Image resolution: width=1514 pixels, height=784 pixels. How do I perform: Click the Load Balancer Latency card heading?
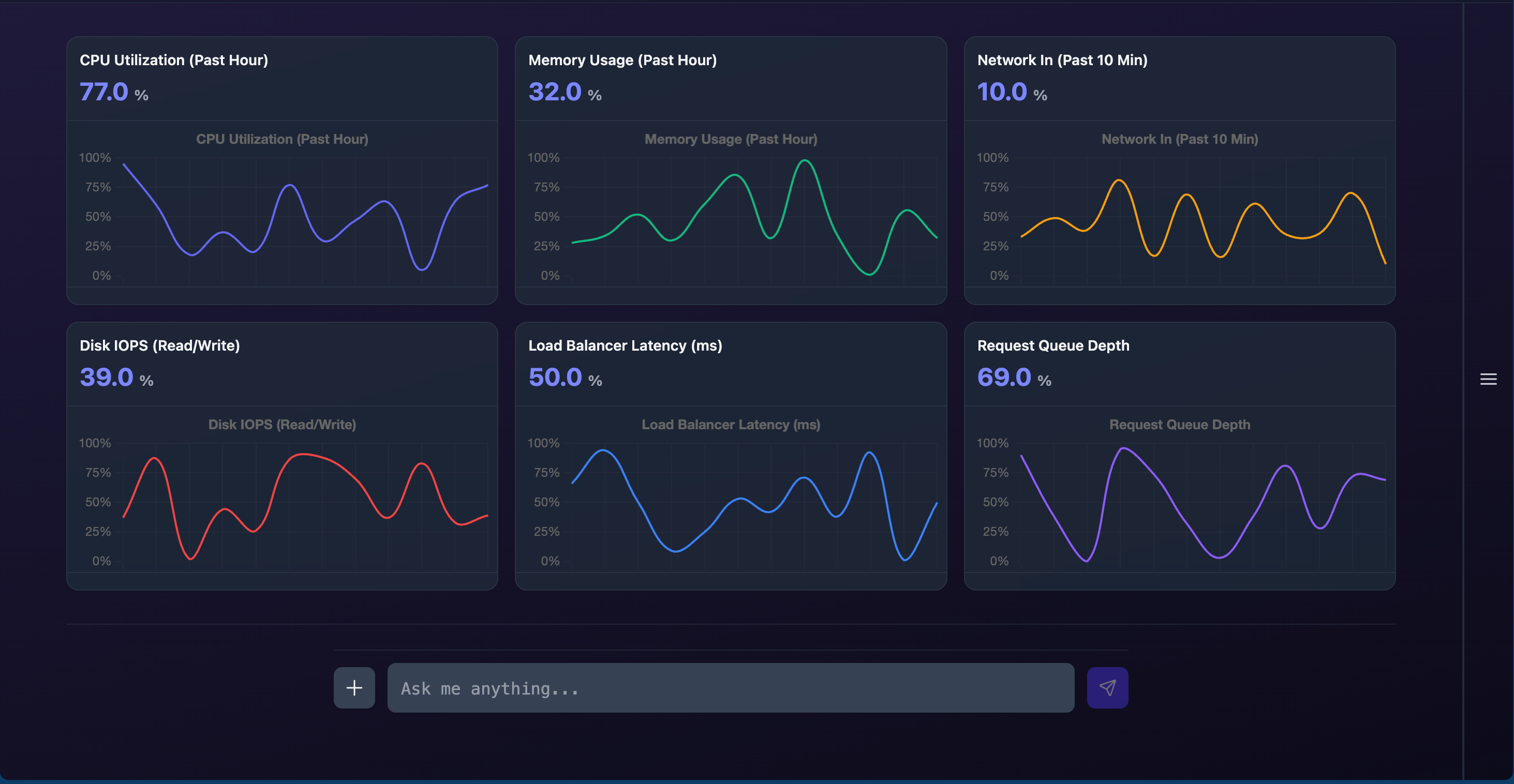625,345
